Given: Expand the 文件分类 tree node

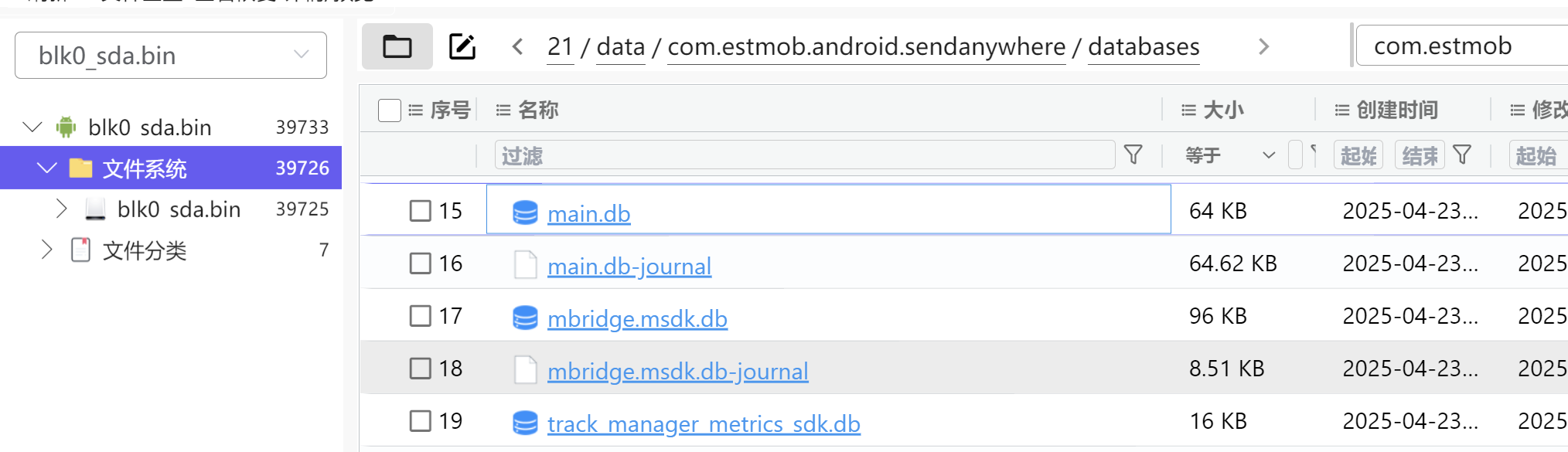Looking at the screenshot, I should pyautogui.click(x=46, y=250).
